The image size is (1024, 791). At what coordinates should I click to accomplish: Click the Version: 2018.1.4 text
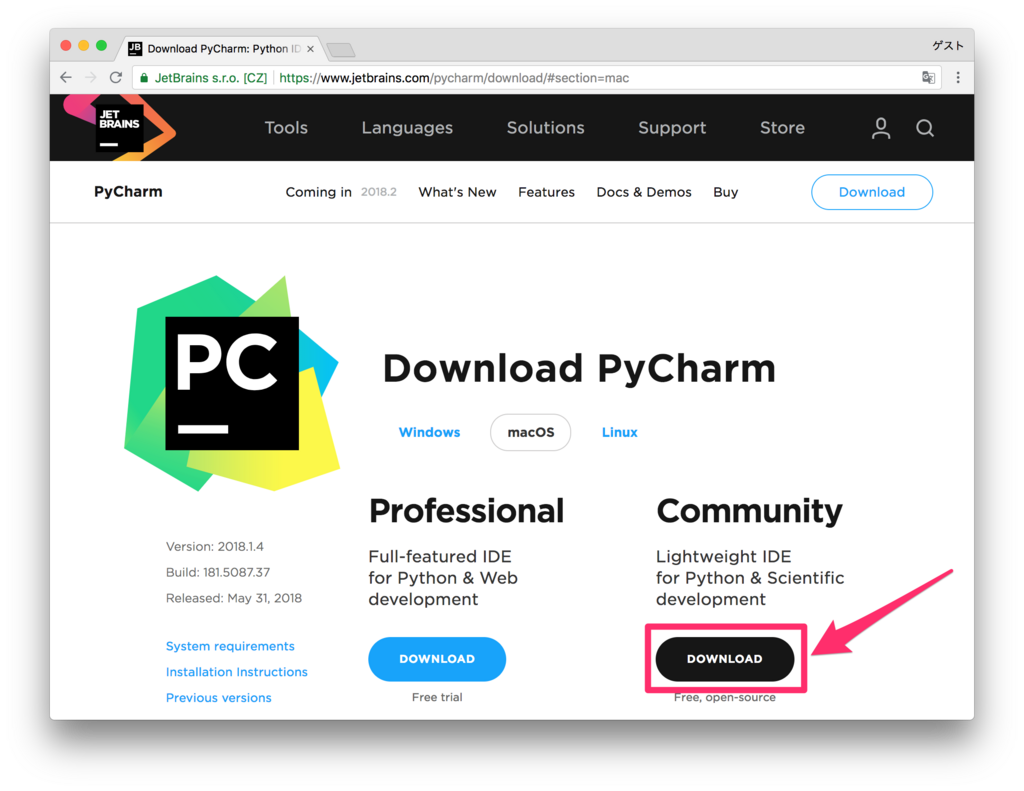coord(215,547)
